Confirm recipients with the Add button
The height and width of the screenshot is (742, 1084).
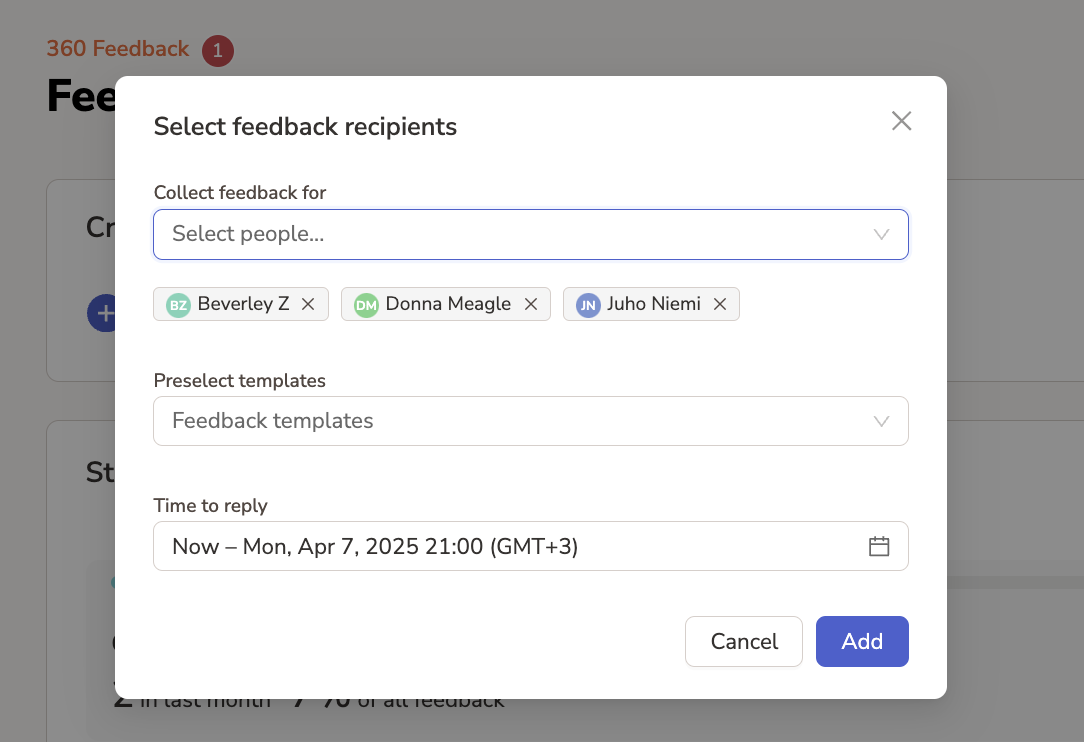click(x=861, y=641)
